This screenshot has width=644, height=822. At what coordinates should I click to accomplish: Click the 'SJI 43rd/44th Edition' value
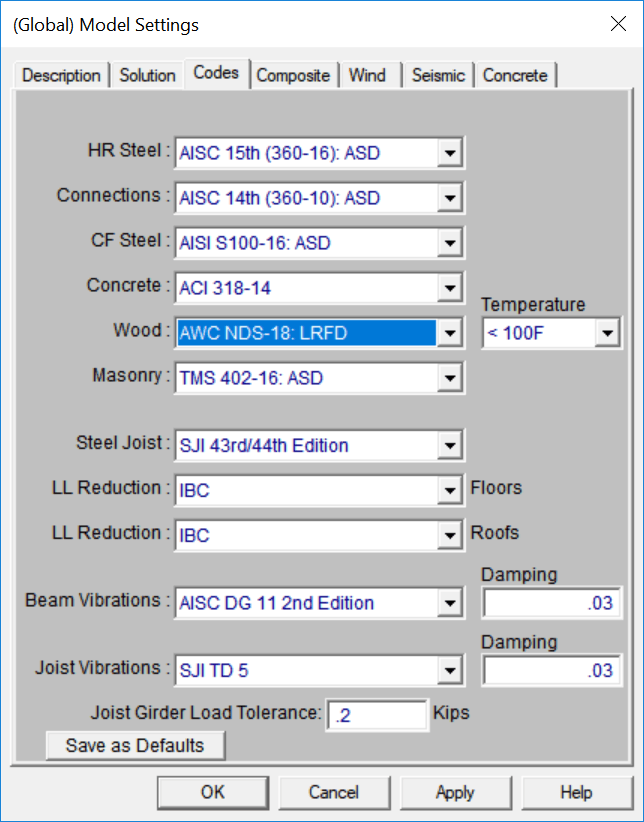click(x=264, y=446)
